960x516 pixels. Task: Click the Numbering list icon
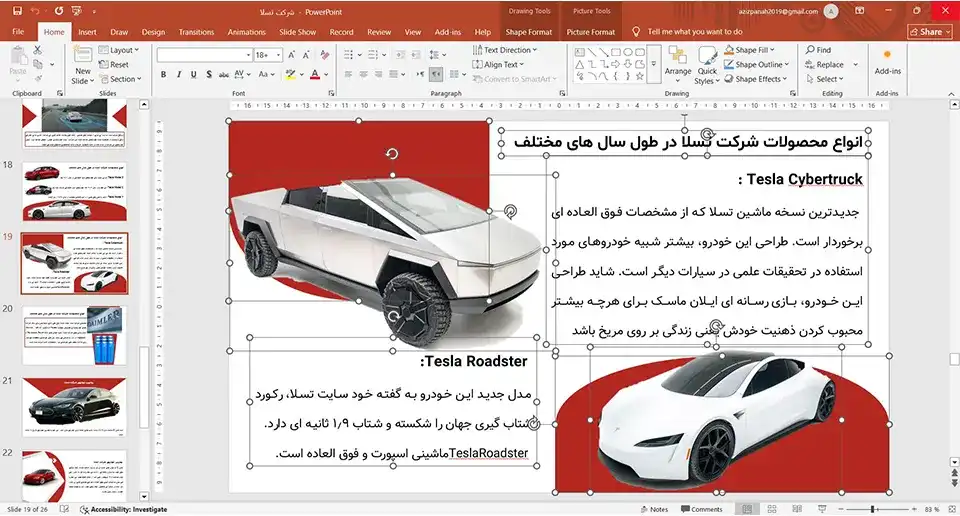(x=373, y=55)
